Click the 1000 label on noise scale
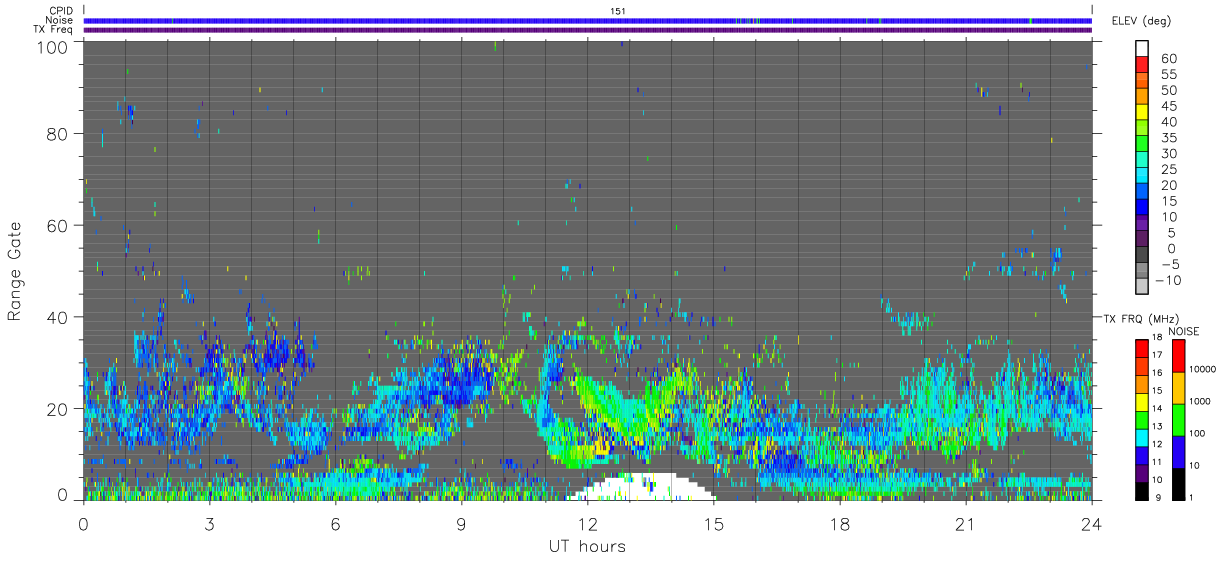The width and height of the screenshot is (1228, 567). 1200,401
